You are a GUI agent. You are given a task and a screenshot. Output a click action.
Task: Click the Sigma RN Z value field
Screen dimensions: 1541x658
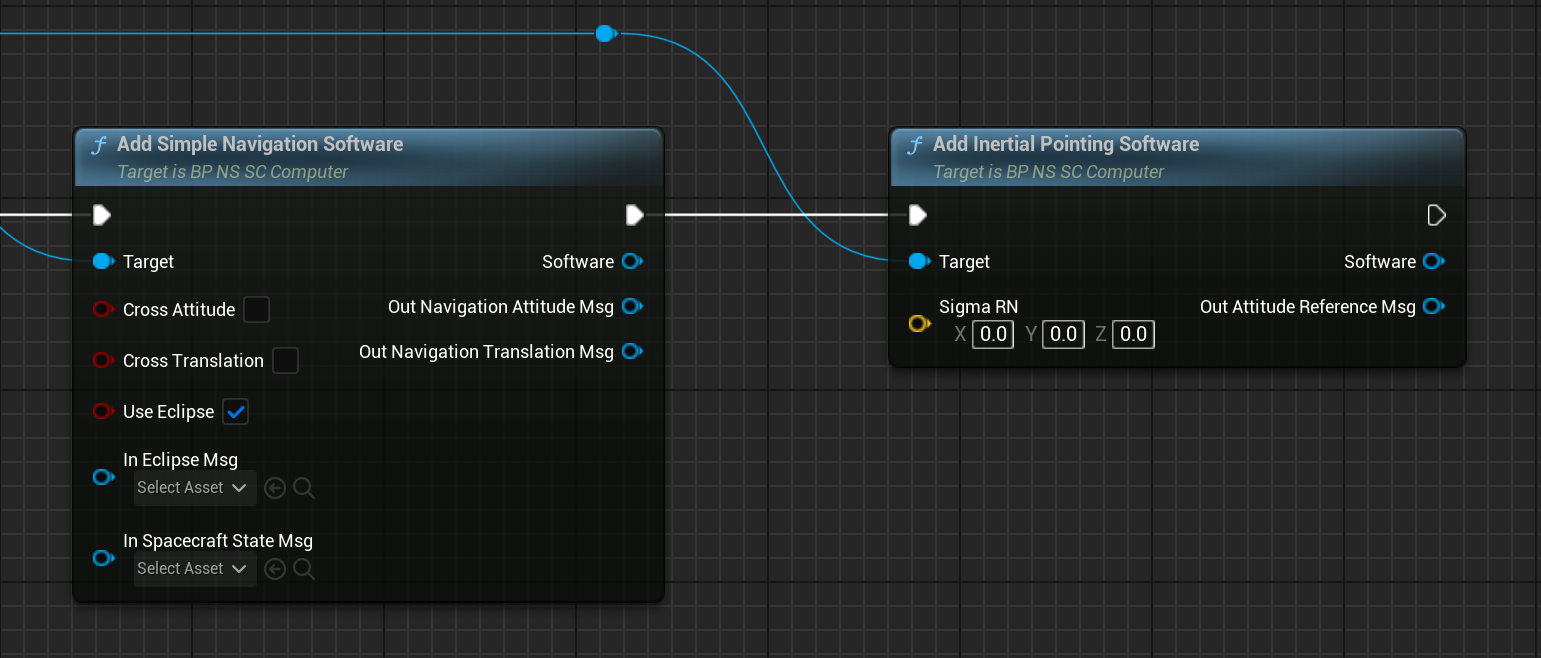click(1133, 334)
